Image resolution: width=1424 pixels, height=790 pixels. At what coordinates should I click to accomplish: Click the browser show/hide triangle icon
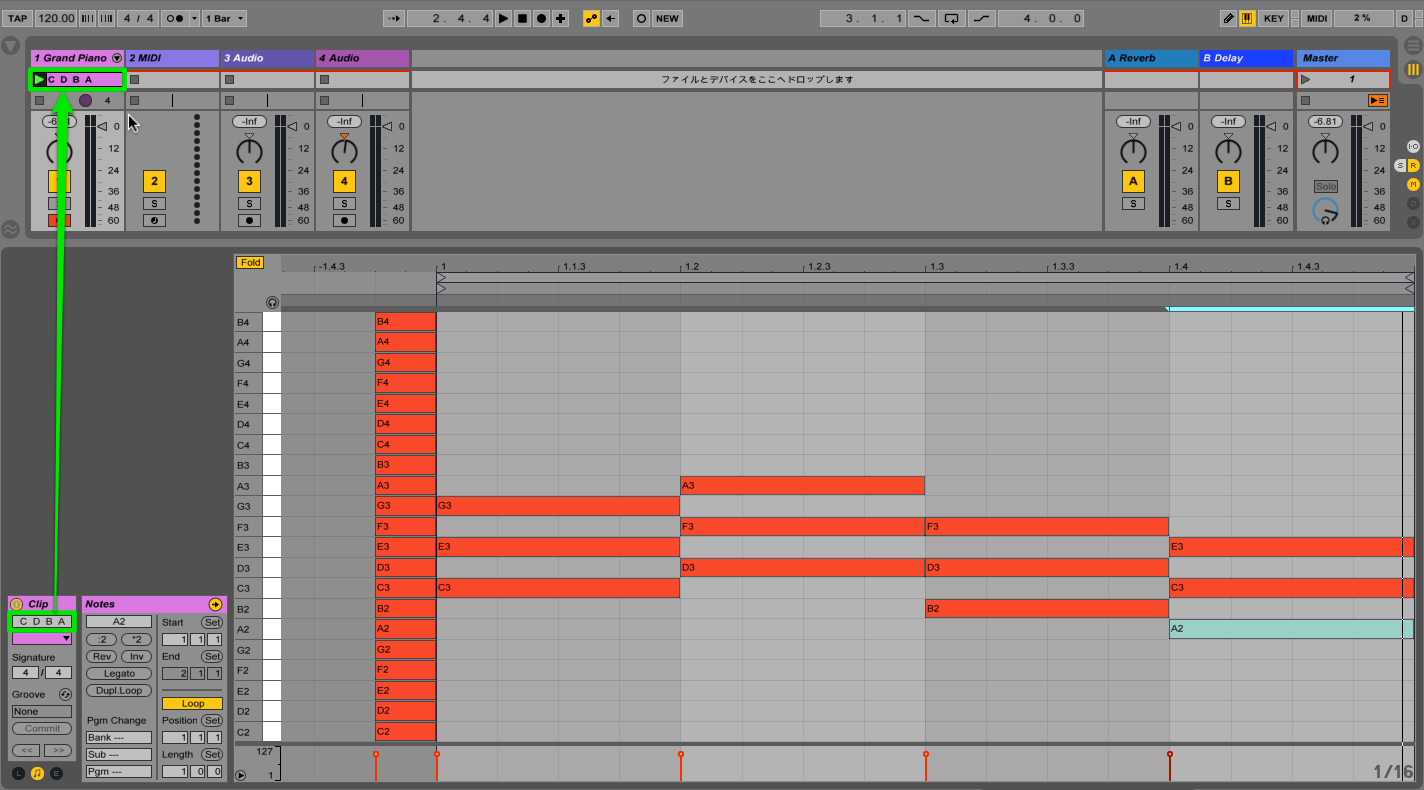(x=11, y=46)
